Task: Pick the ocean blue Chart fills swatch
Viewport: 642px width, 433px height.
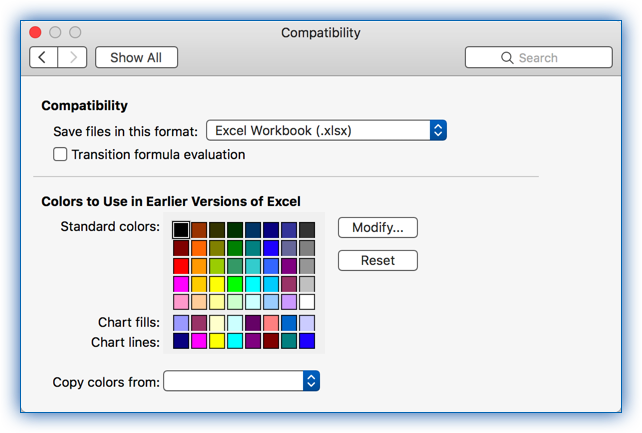Action: click(289, 323)
